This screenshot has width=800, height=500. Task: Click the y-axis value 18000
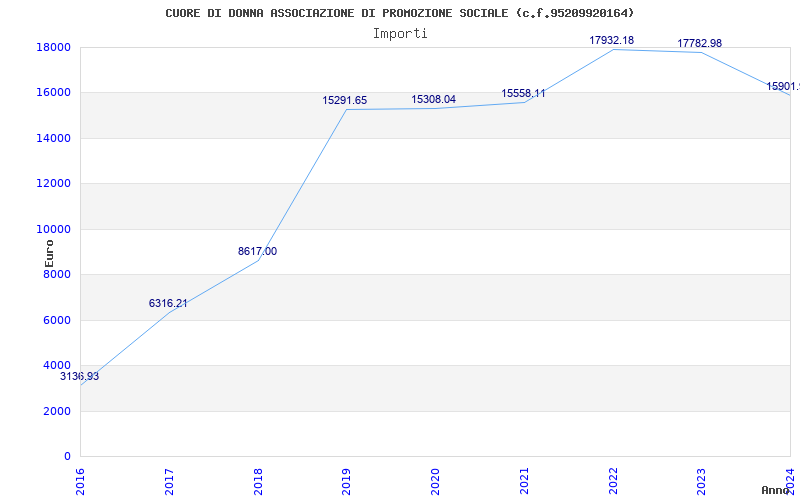click(53, 47)
